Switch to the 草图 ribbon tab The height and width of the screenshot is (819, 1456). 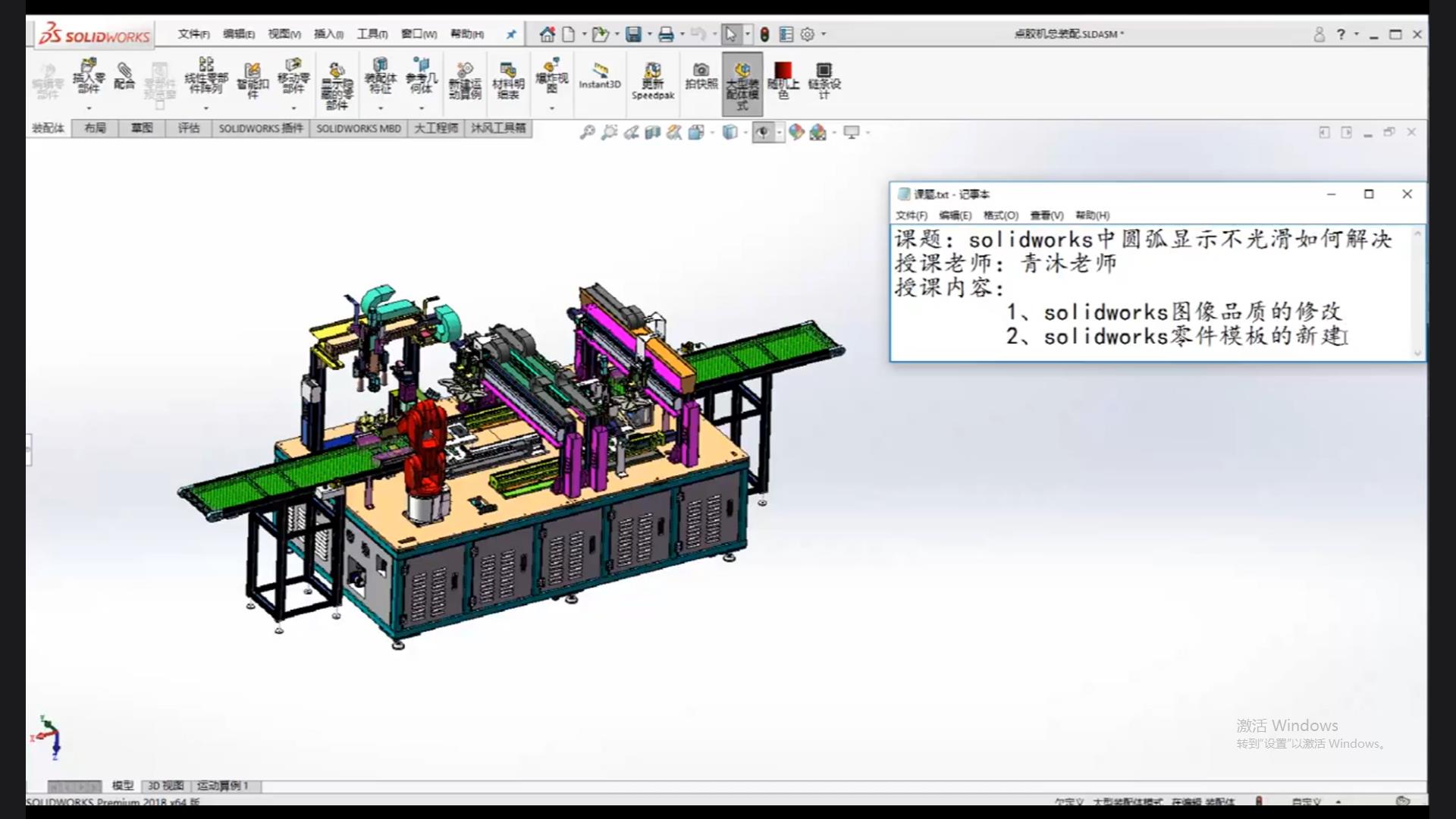[142, 128]
